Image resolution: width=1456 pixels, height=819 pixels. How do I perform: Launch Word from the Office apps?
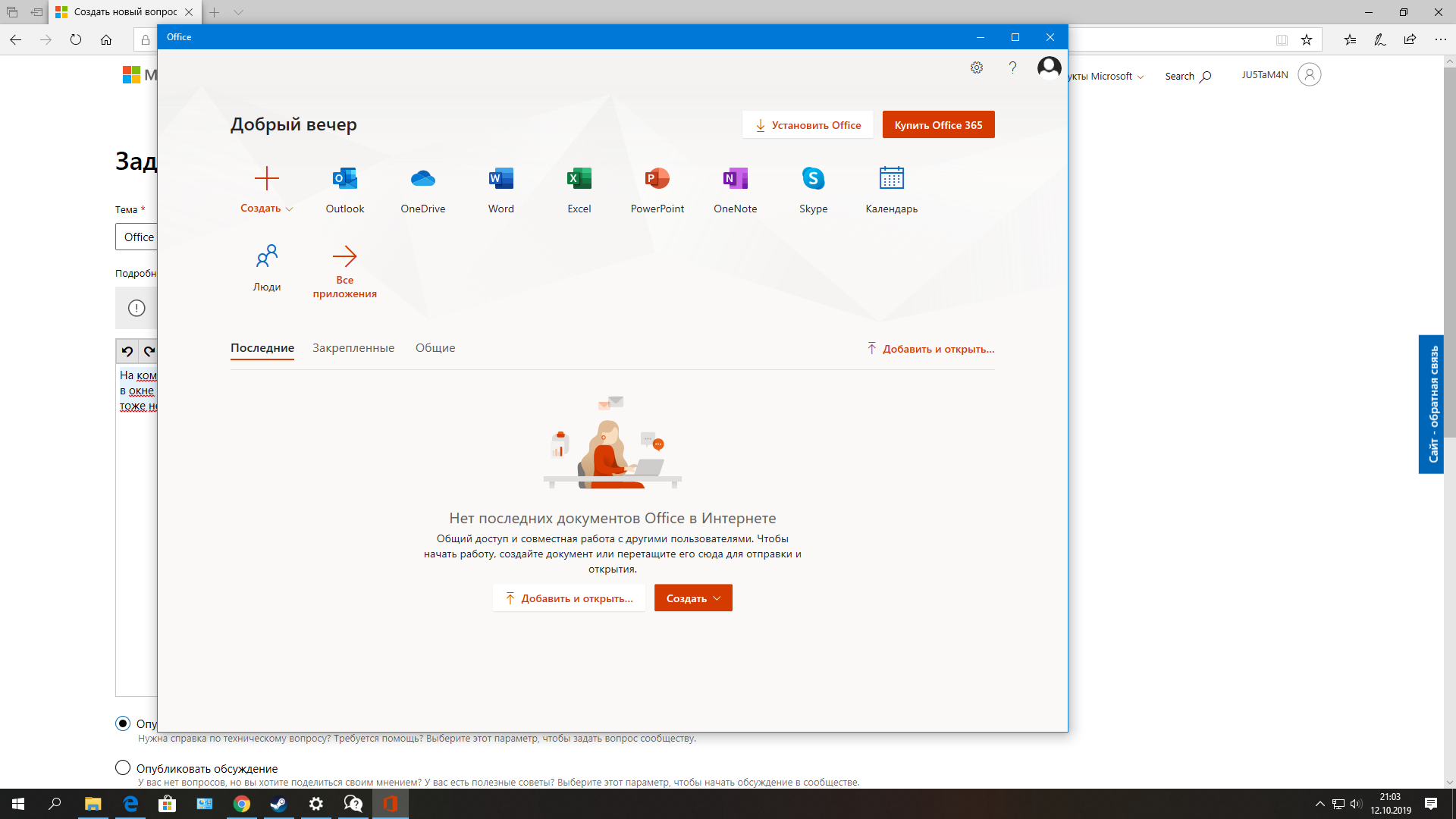click(501, 179)
